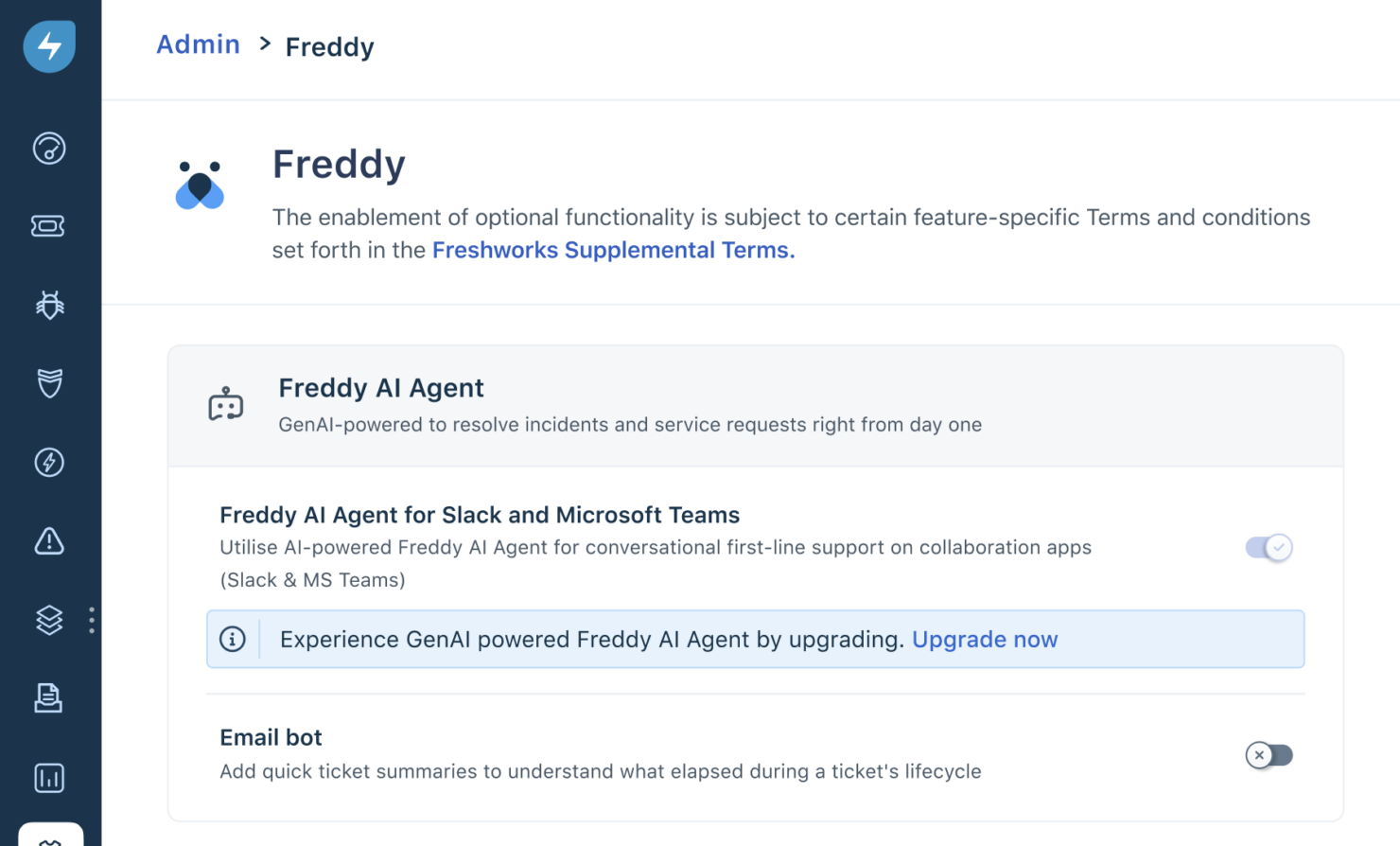
Task: Open the Tickets icon in the sidebar
Action: [48, 225]
